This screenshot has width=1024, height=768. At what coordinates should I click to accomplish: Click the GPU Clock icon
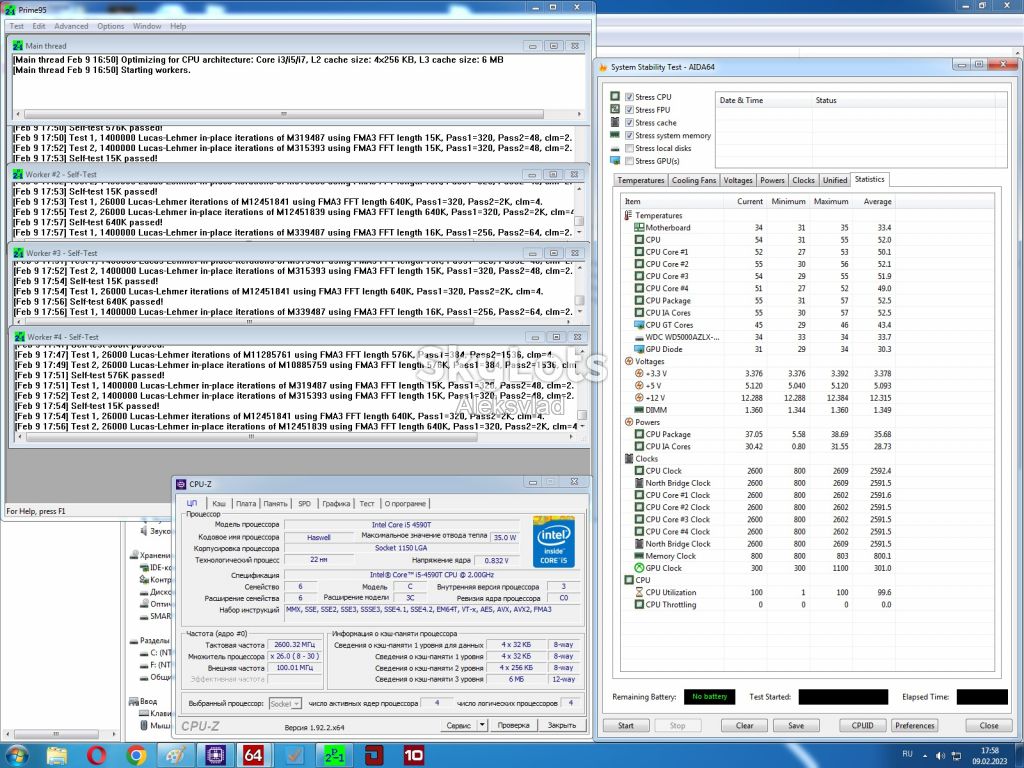tap(639, 568)
